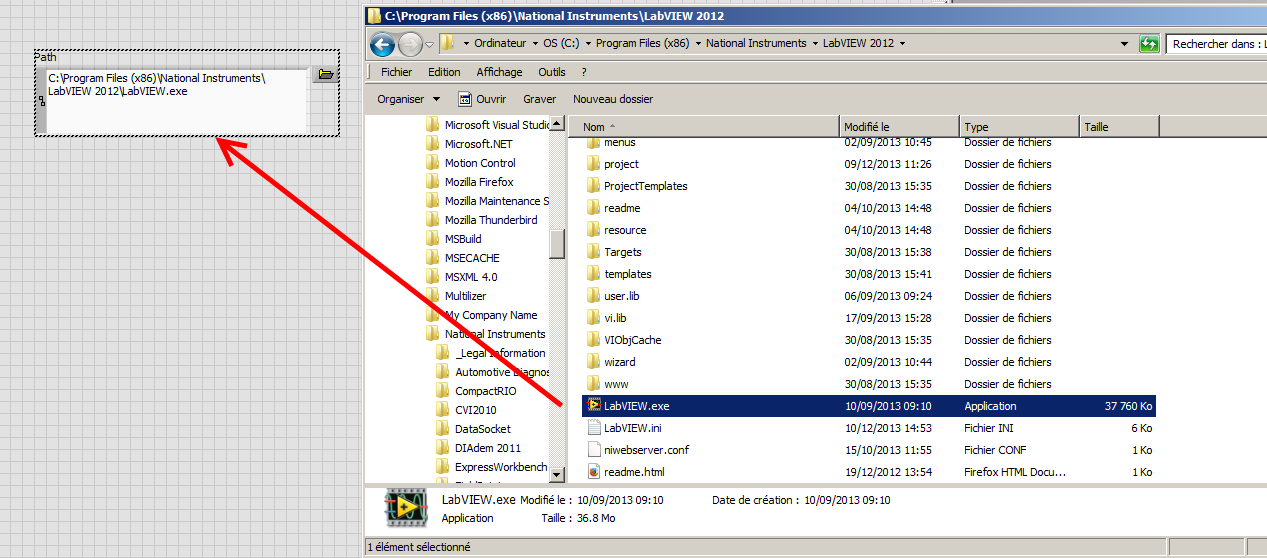The height and width of the screenshot is (558, 1267).
Task: Select the wizard folder icon
Action: pos(593,362)
